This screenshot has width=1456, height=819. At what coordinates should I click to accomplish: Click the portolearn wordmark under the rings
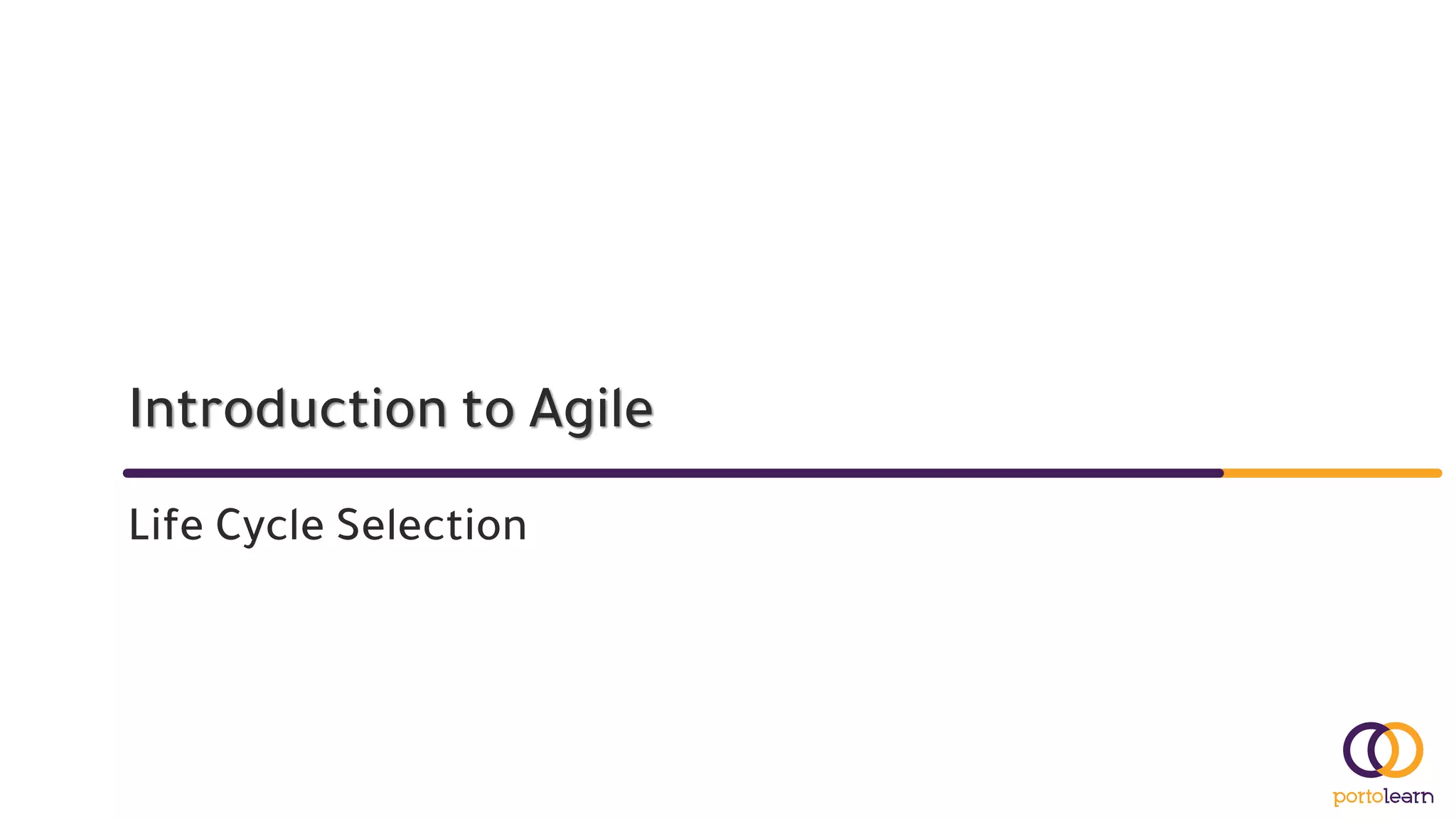point(1383,797)
